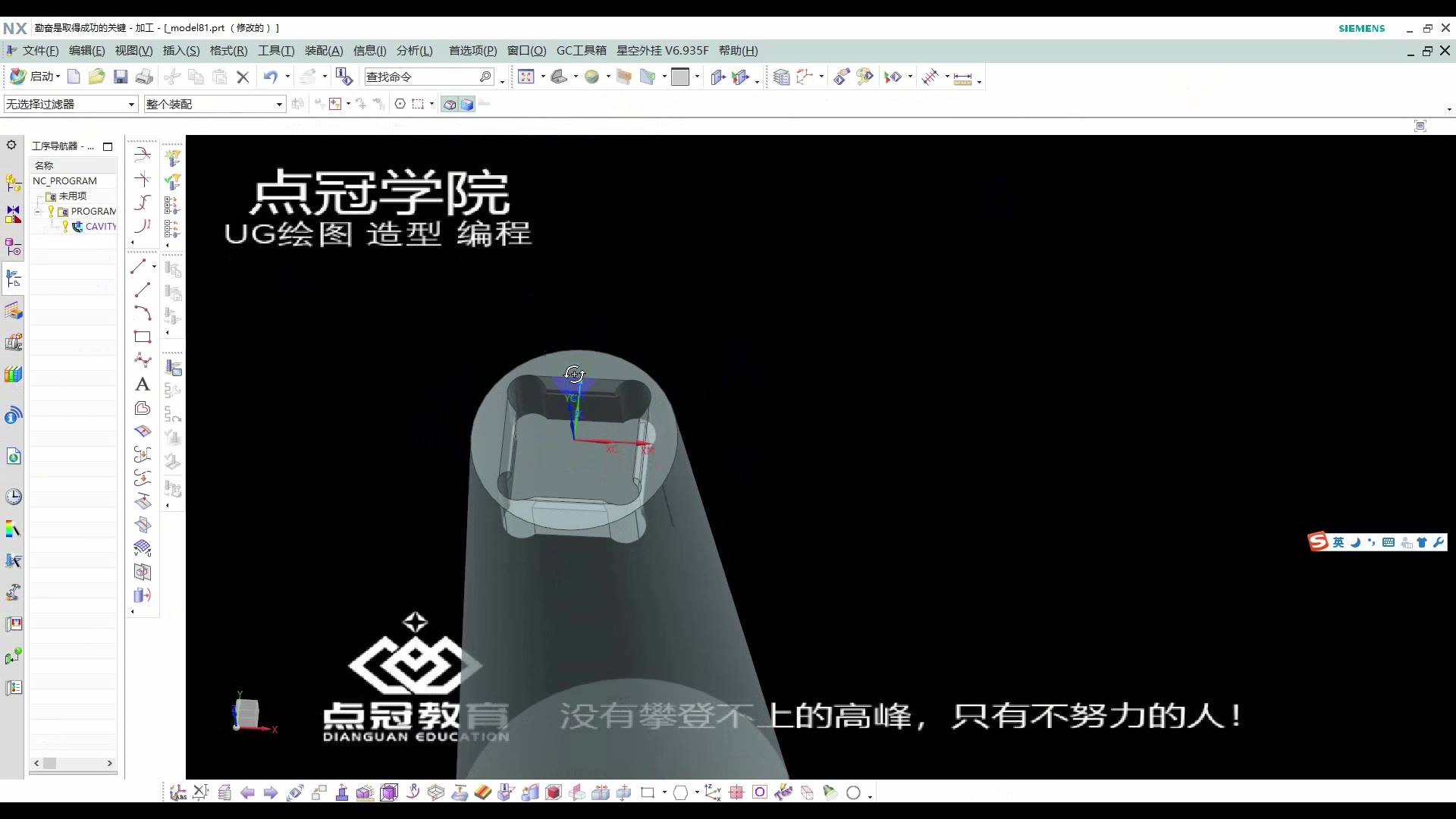Screen dimensions: 1456x819
Task: Maximize the 工序导航器 panel
Action: [108, 146]
